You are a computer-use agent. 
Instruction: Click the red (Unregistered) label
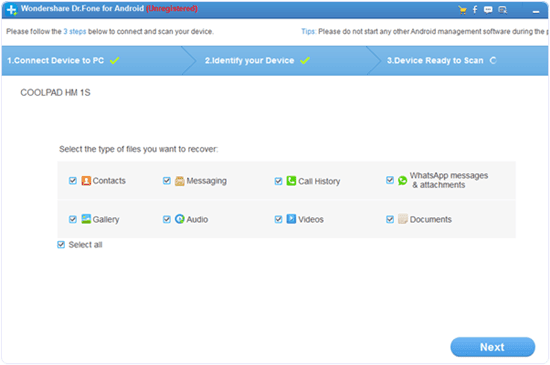point(172,9)
